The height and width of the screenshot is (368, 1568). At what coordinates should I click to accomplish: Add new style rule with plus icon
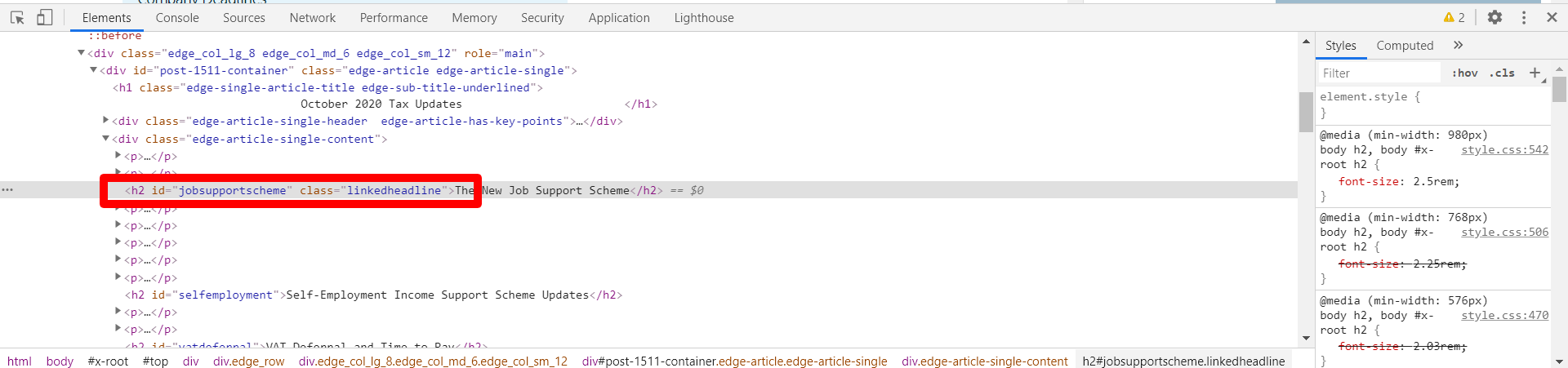click(x=1535, y=73)
